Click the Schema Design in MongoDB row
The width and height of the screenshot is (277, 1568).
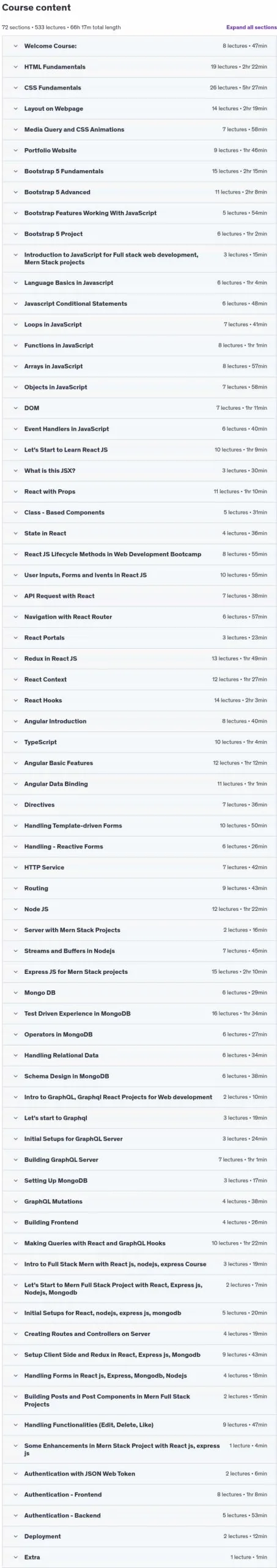click(139, 1076)
